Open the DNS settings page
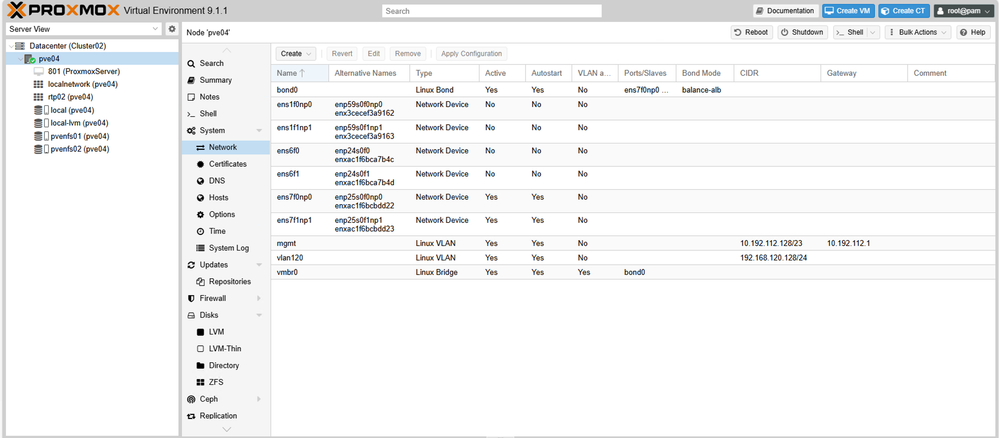This screenshot has width=999, height=438. [217, 181]
